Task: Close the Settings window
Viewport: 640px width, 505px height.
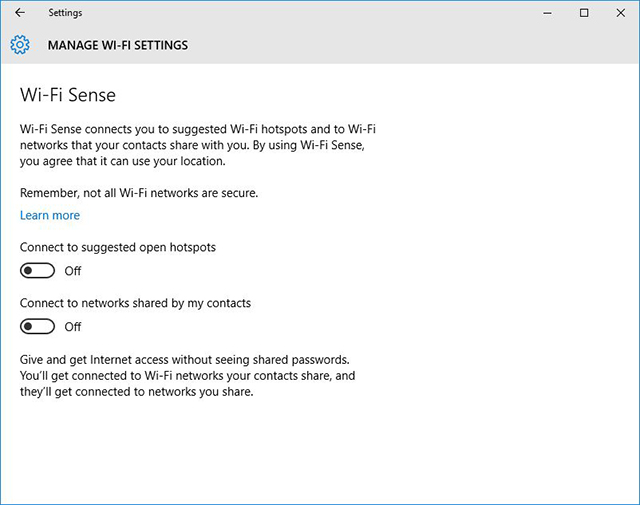Action: [620, 13]
